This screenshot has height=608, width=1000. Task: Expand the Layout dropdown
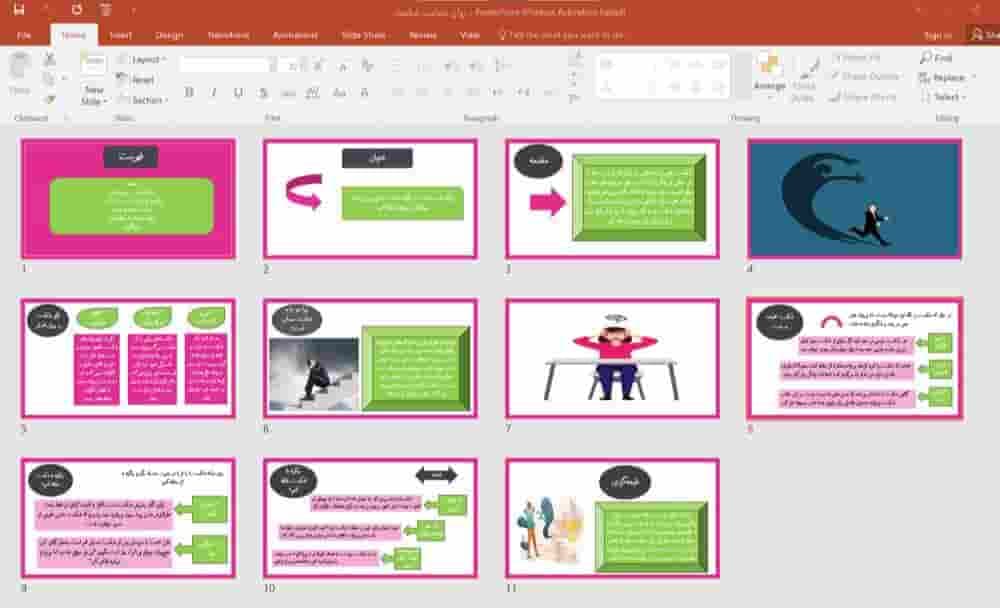(142, 59)
